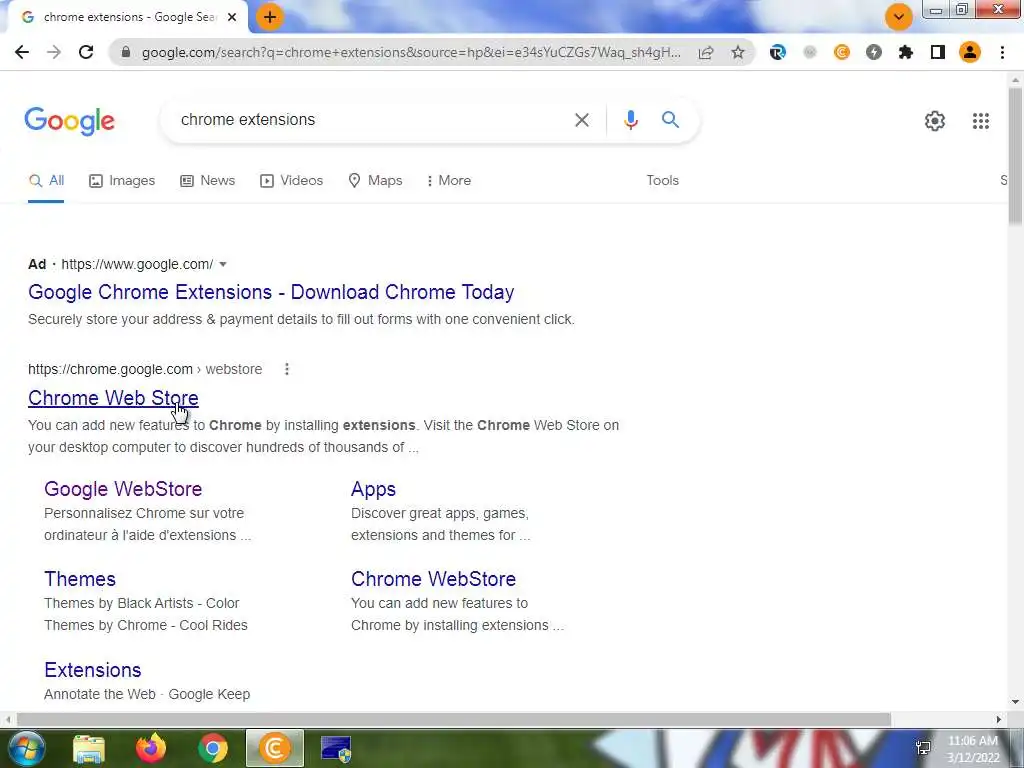This screenshot has width=1024, height=768.
Task: Toggle the side panel icon
Action: click(938, 52)
